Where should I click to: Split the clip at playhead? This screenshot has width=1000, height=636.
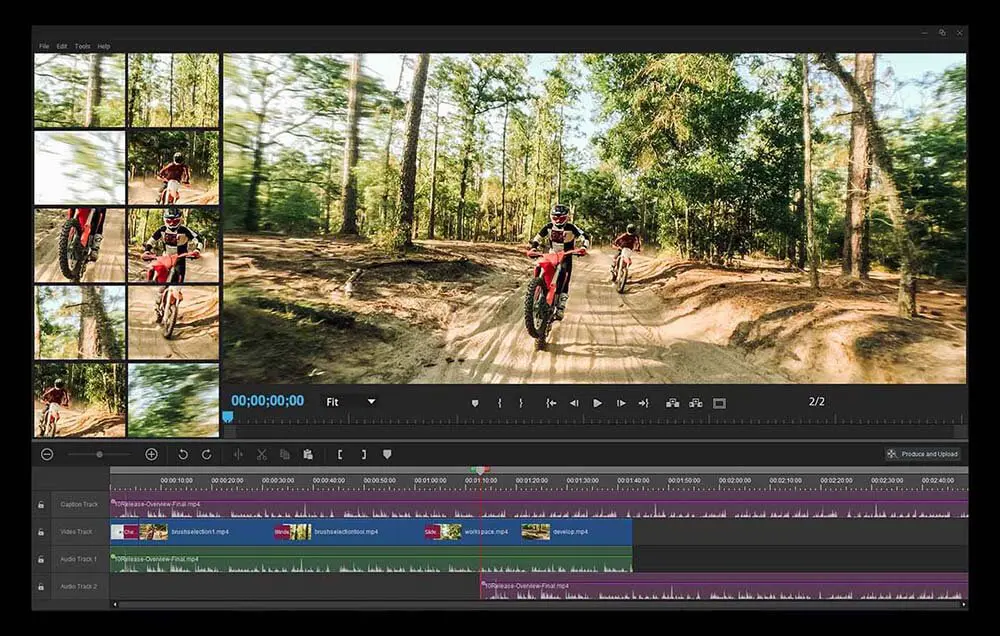pos(238,454)
